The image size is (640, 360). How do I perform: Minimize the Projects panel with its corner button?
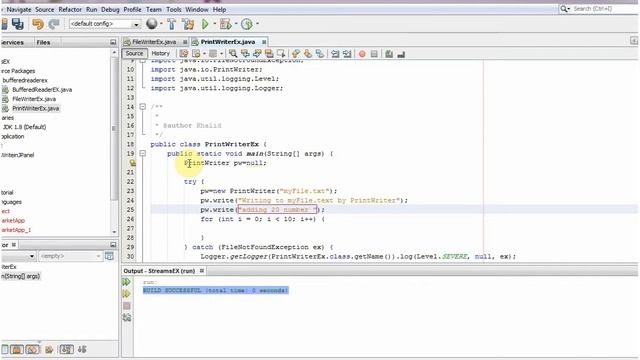point(113,42)
